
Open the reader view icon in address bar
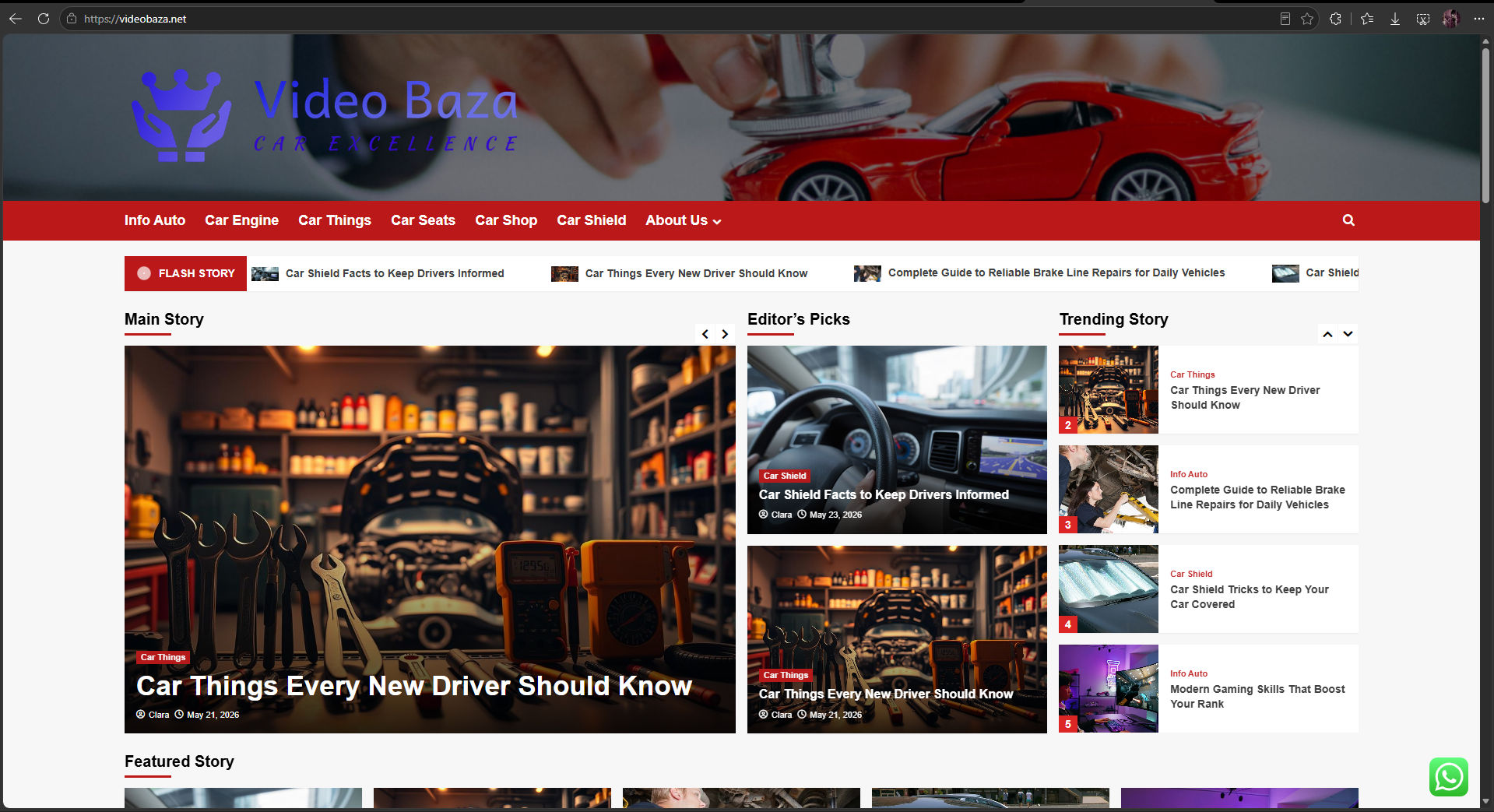1285,19
